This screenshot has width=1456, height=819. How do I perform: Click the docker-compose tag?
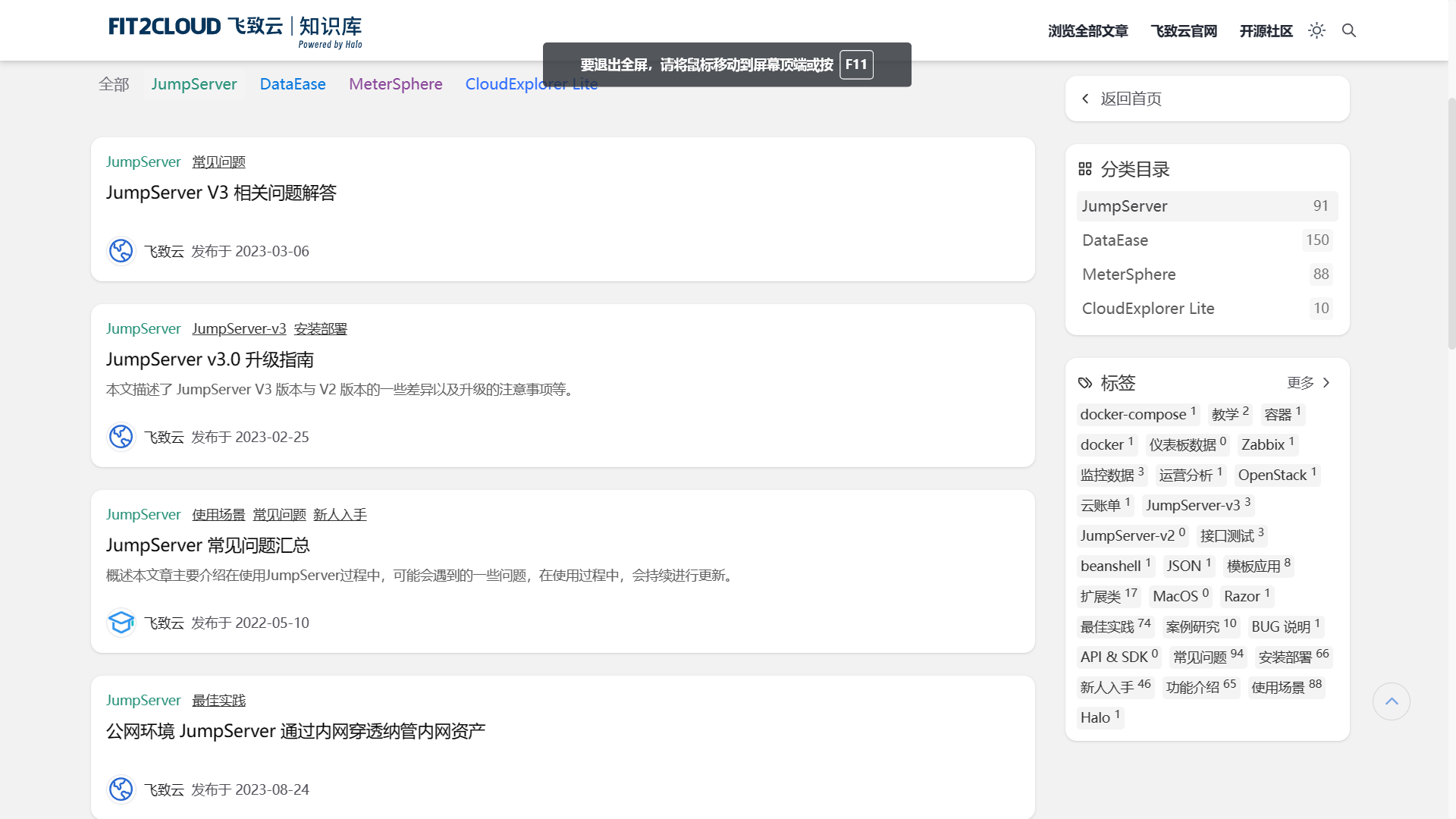[x=1138, y=414]
